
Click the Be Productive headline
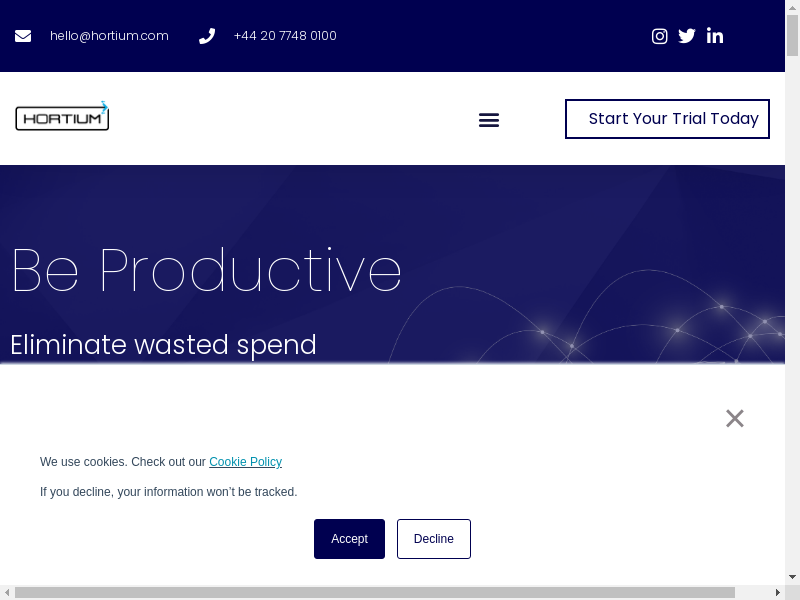pos(206,270)
